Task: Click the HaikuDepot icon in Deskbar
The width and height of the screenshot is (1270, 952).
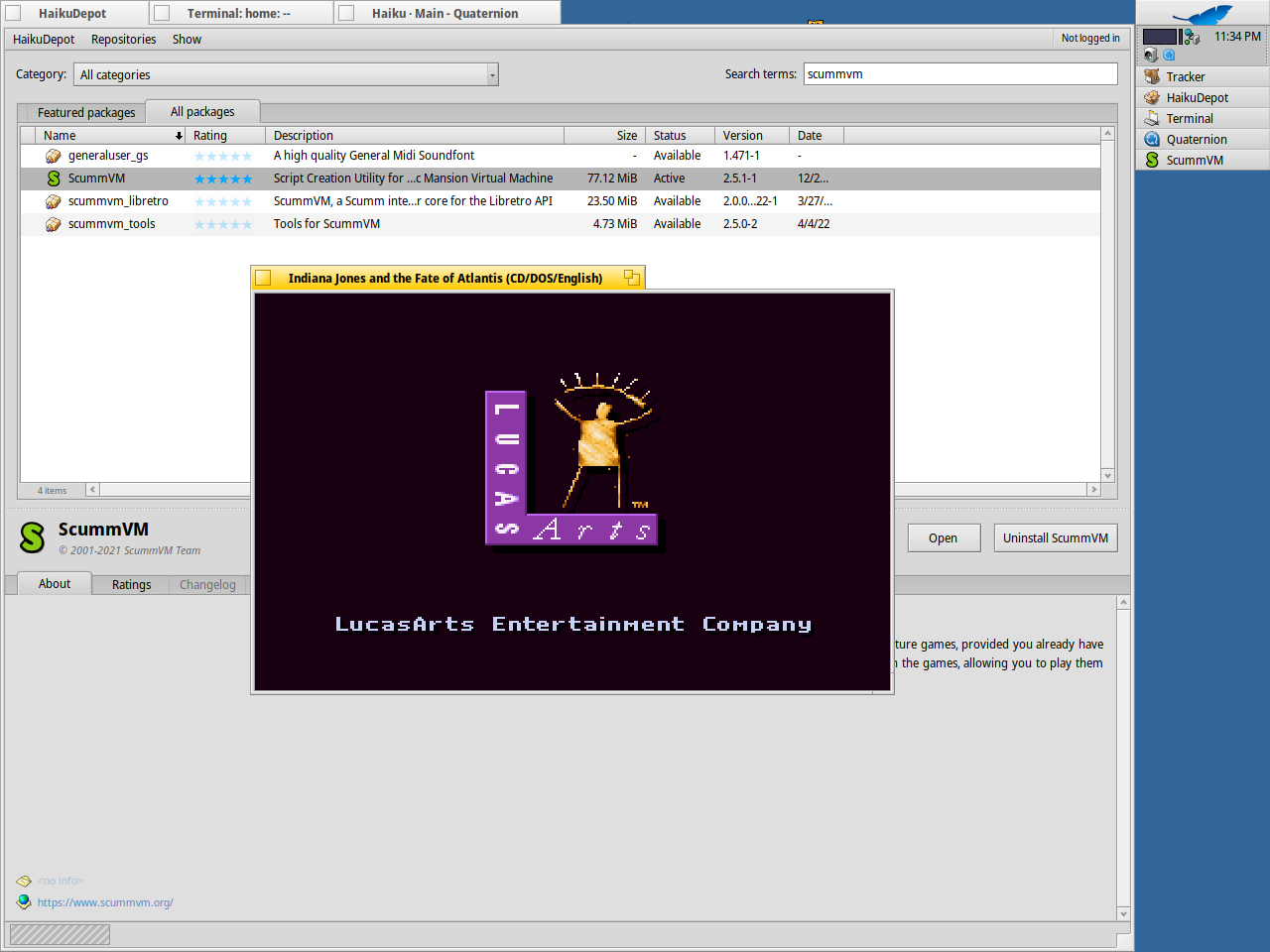Action: pos(1152,97)
